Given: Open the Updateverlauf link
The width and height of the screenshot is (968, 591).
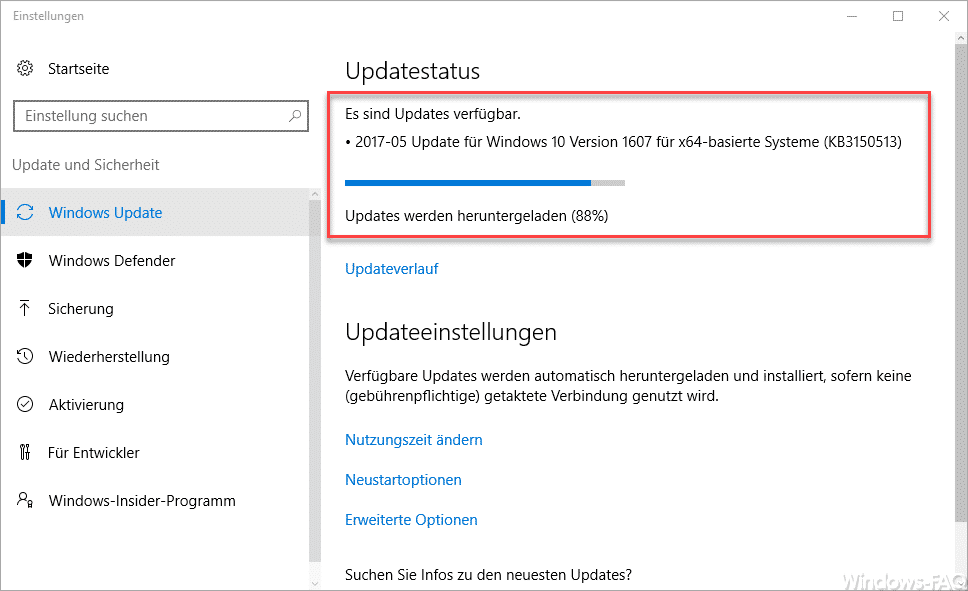Looking at the screenshot, I should 391,269.
